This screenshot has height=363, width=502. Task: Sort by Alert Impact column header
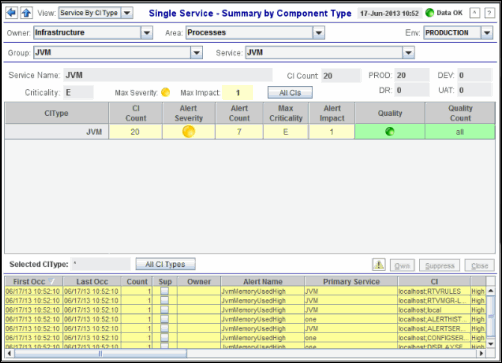coord(332,113)
